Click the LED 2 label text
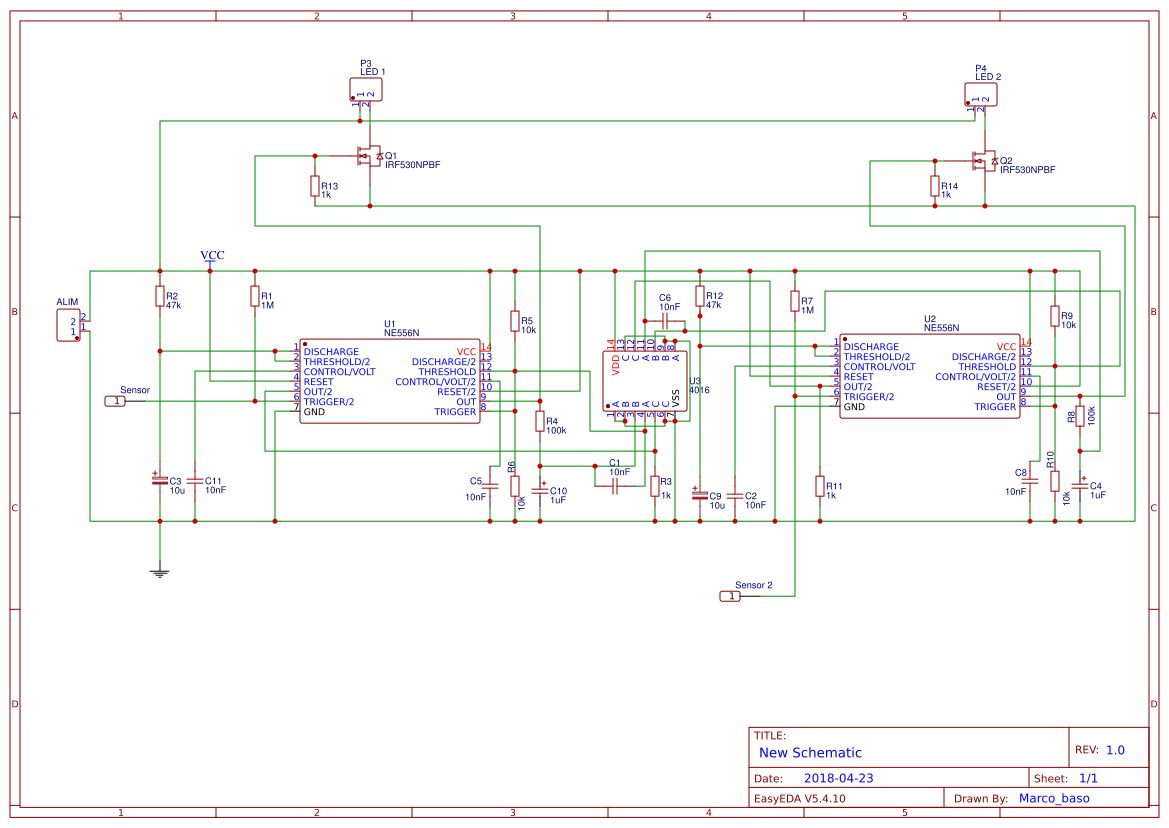This screenshot has height=828, width=1169. click(x=988, y=77)
